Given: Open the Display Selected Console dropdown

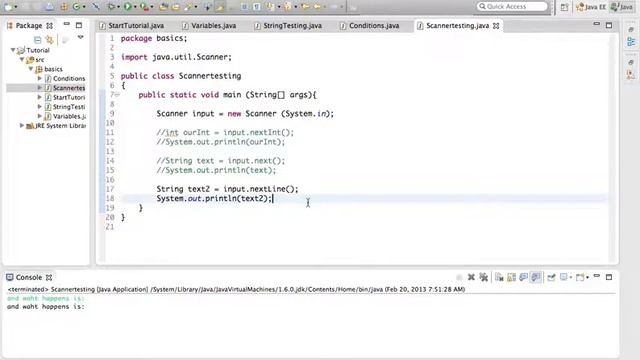Looking at the screenshot, I should pyautogui.click(x=571, y=278).
